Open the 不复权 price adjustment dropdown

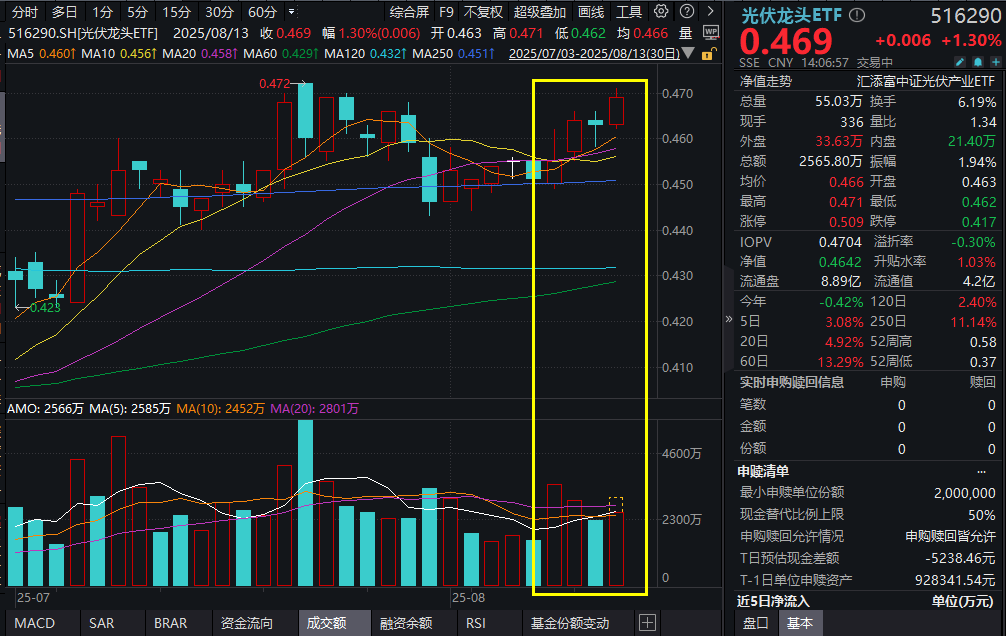(x=484, y=12)
